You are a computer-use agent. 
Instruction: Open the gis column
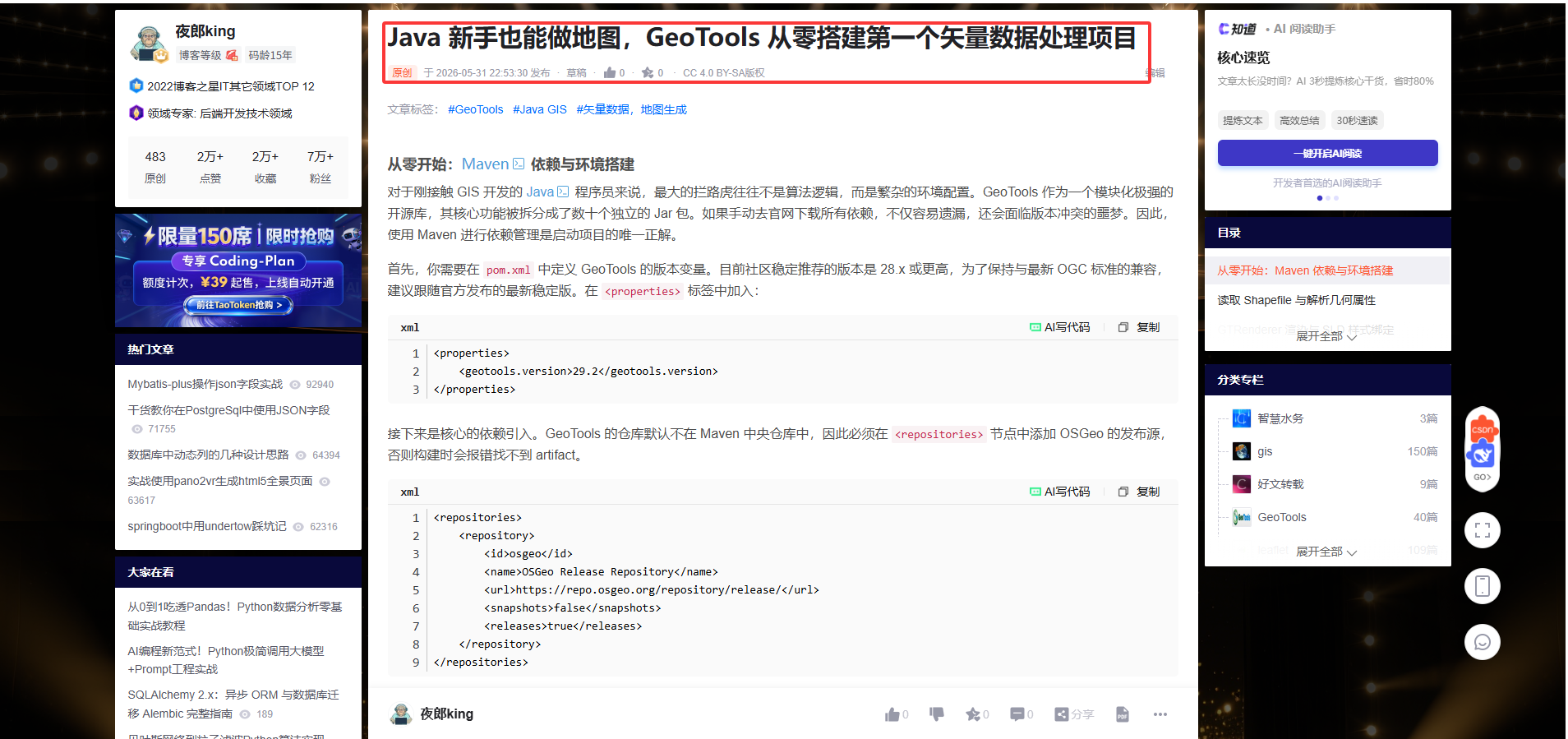(x=1265, y=451)
